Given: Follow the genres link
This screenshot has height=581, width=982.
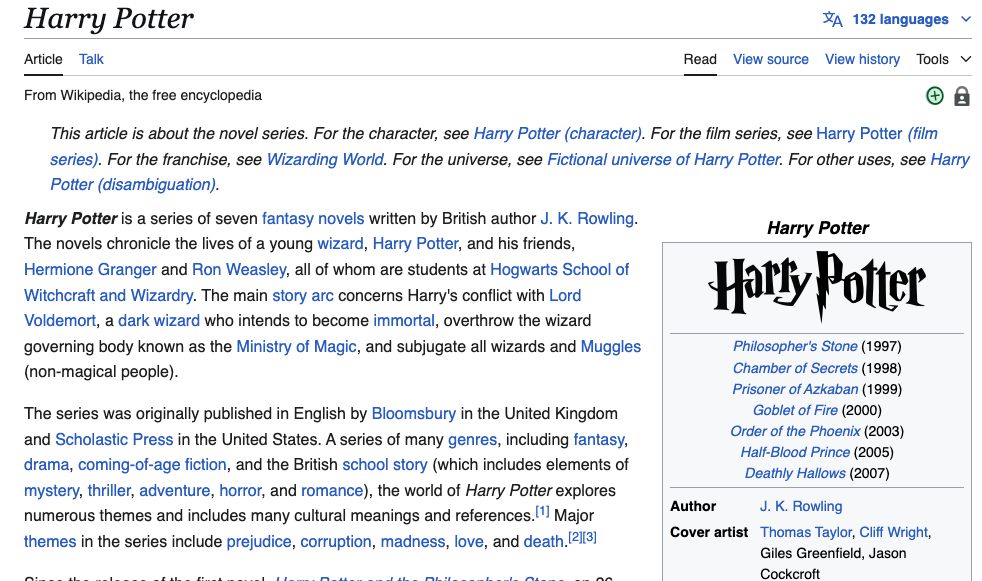Looking at the screenshot, I should pos(472,440).
